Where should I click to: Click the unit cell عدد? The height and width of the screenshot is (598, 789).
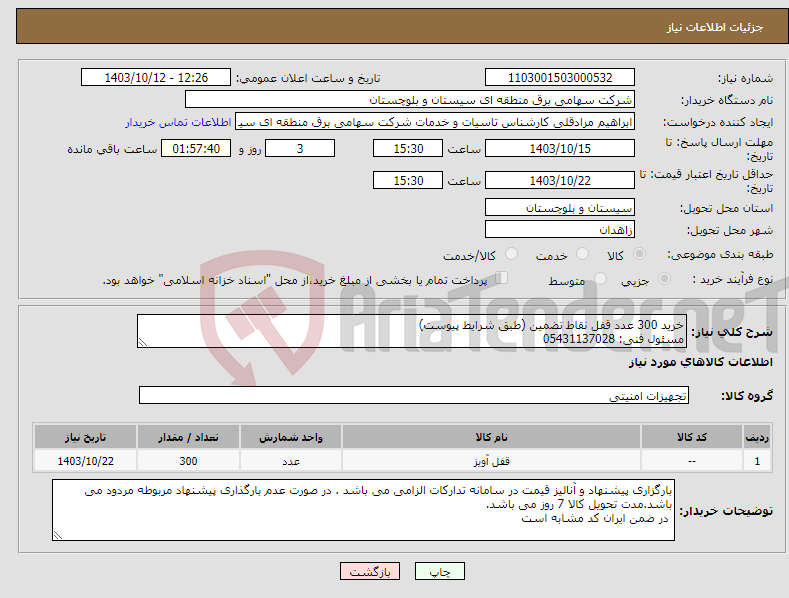[x=291, y=461]
